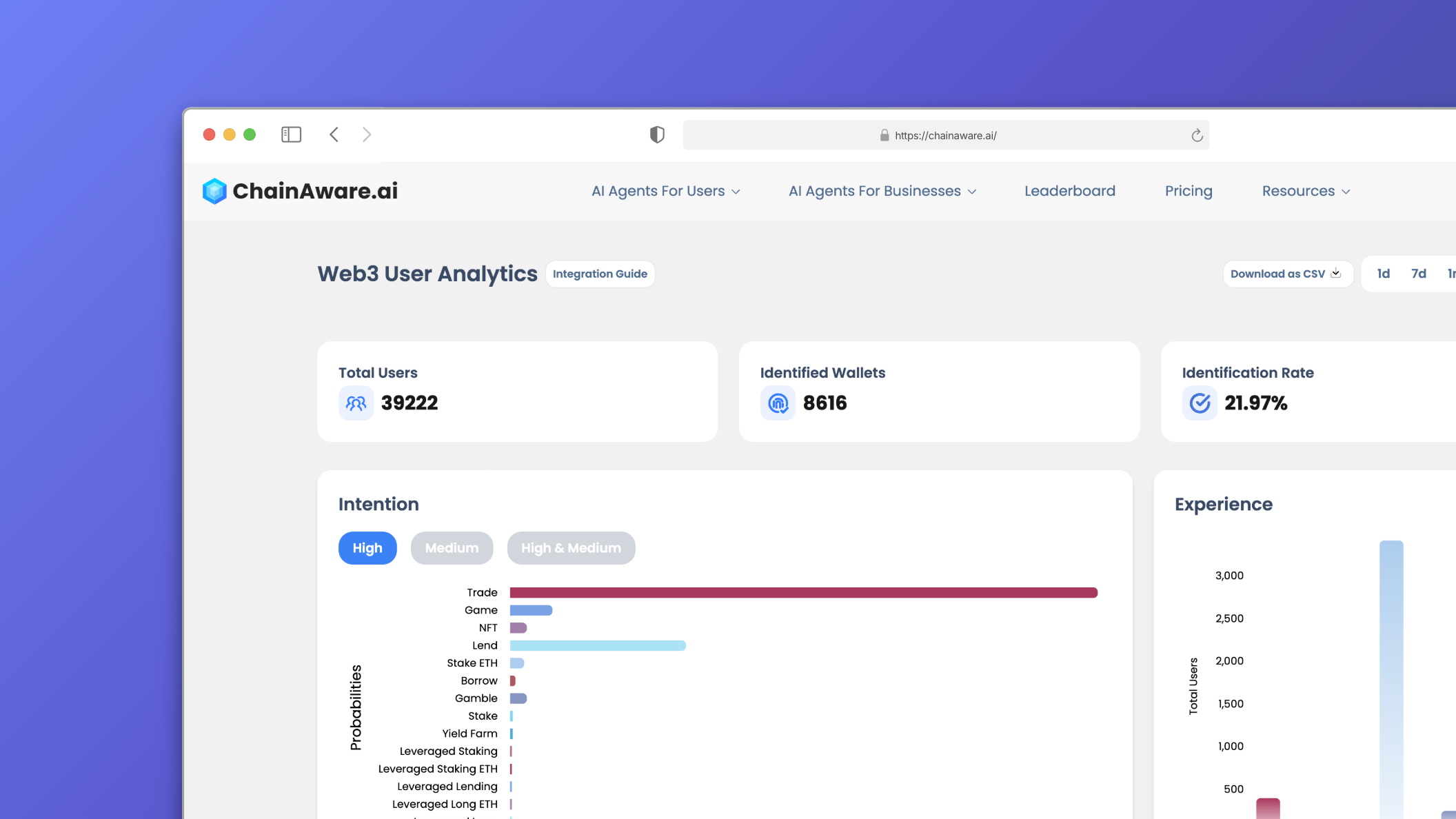Toggle the browser sidebar icon
Image resolution: width=1456 pixels, height=819 pixels.
(x=292, y=134)
